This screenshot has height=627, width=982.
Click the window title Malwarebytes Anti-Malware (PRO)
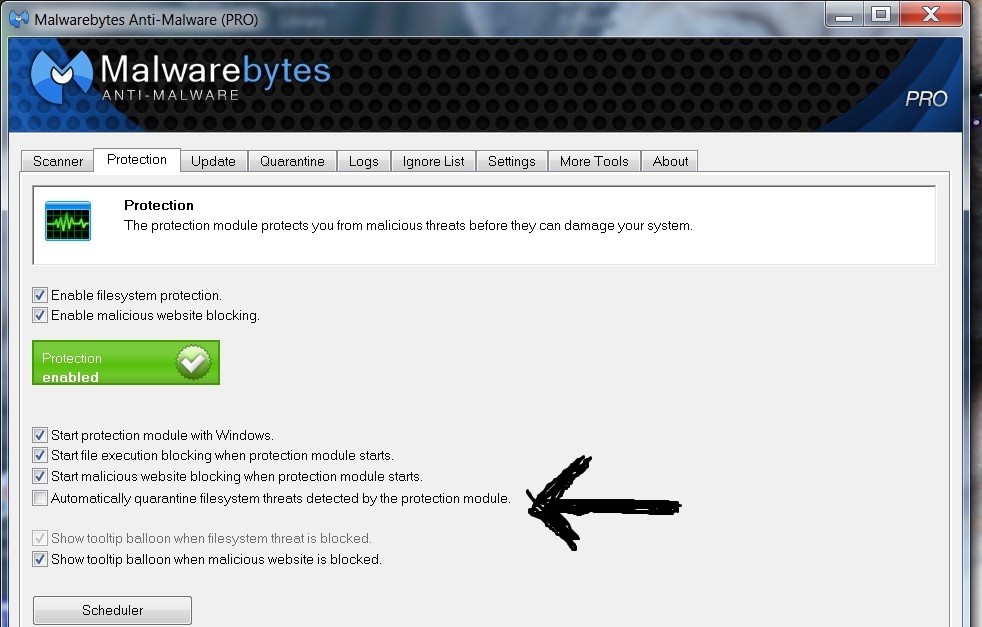146,19
